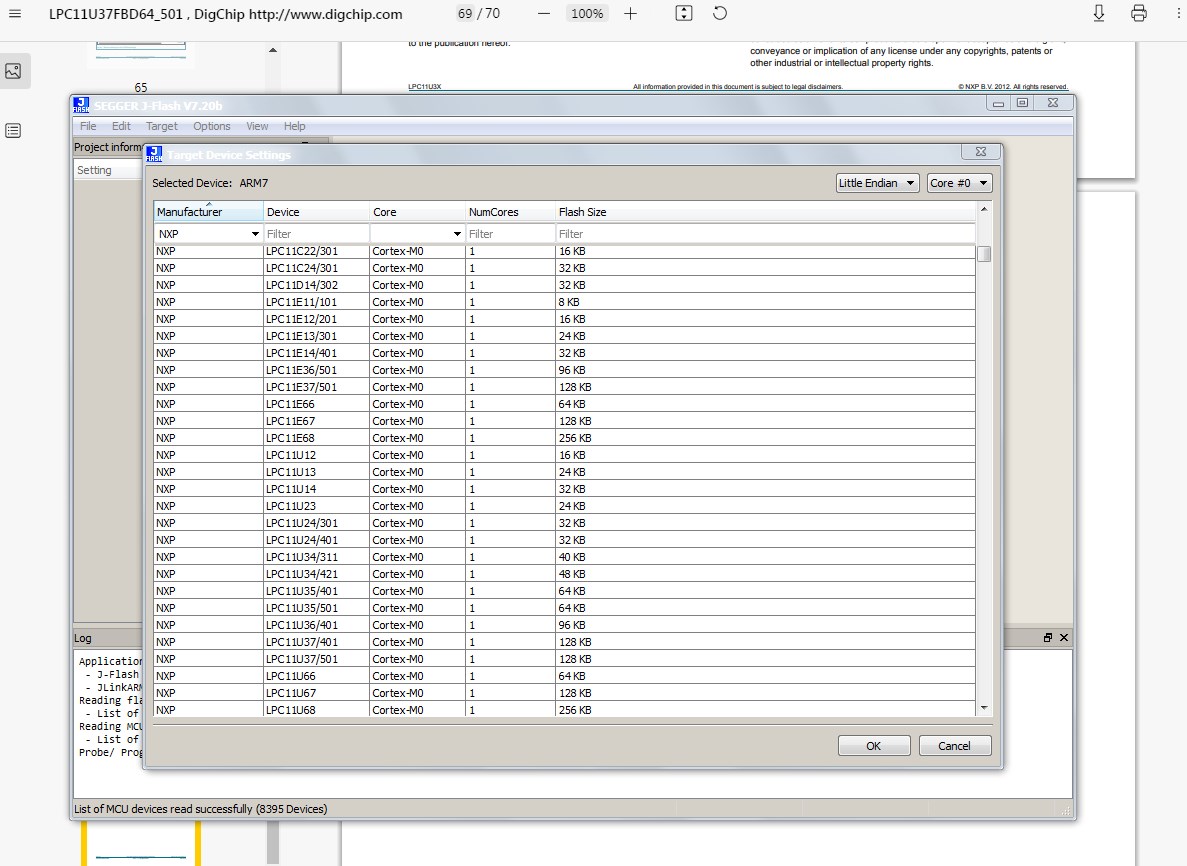Image resolution: width=1187 pixels, height=866 pixels.
Task: Click the device list vertical scrollbar thumb
Action: click(x=984, y=254)
